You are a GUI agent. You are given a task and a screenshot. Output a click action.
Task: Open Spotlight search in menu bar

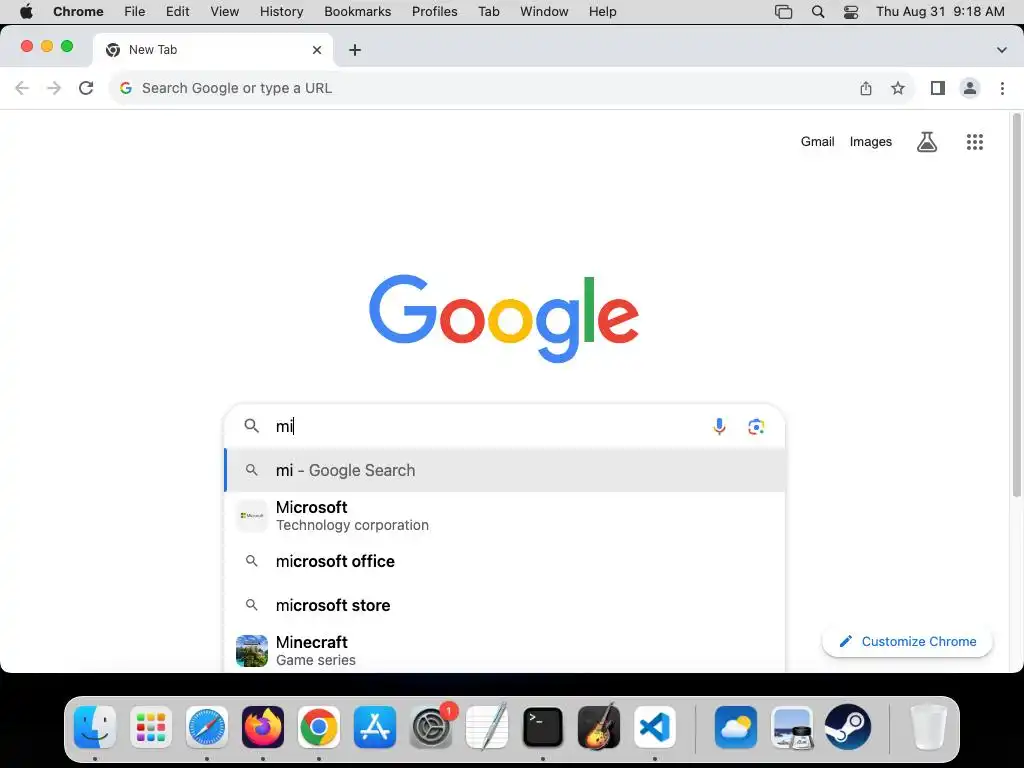point(818,12)
